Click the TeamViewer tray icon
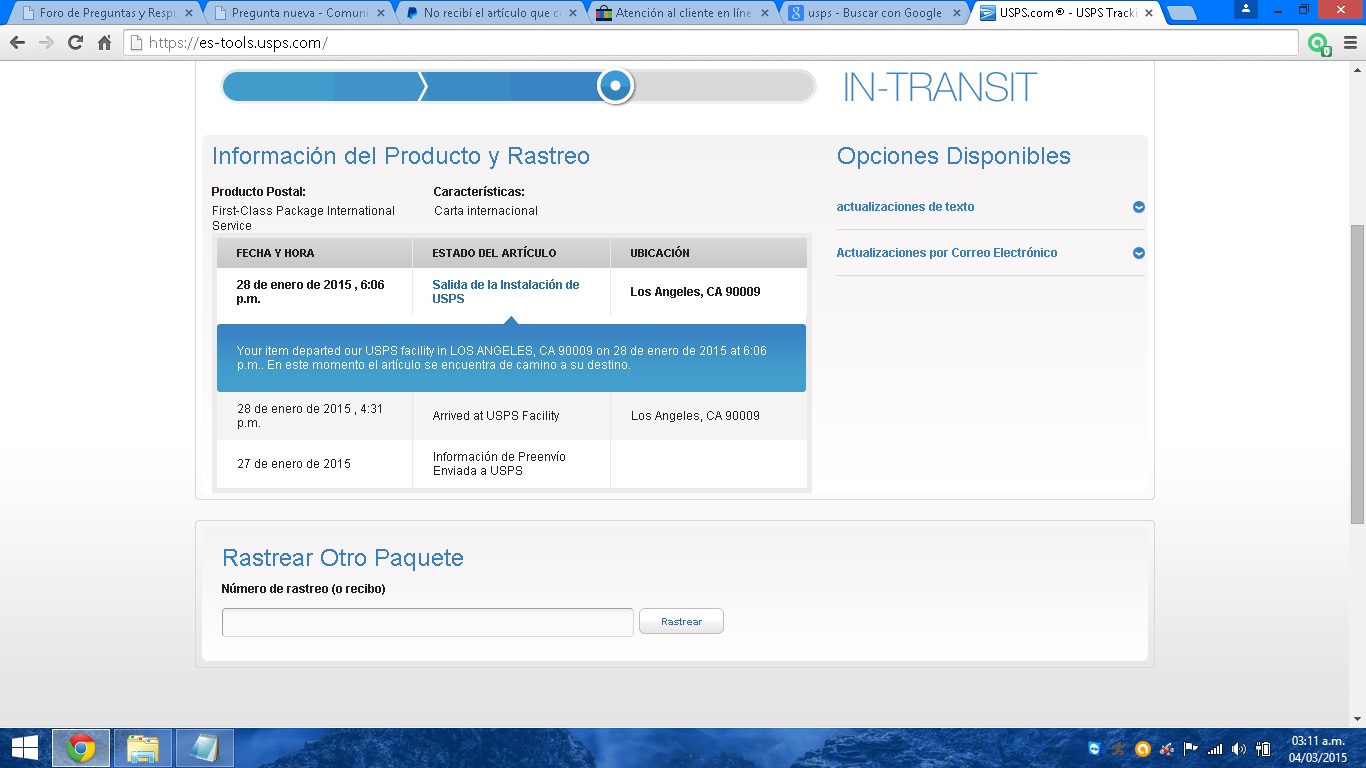1366x768 pixels. tap(1095, 748)
